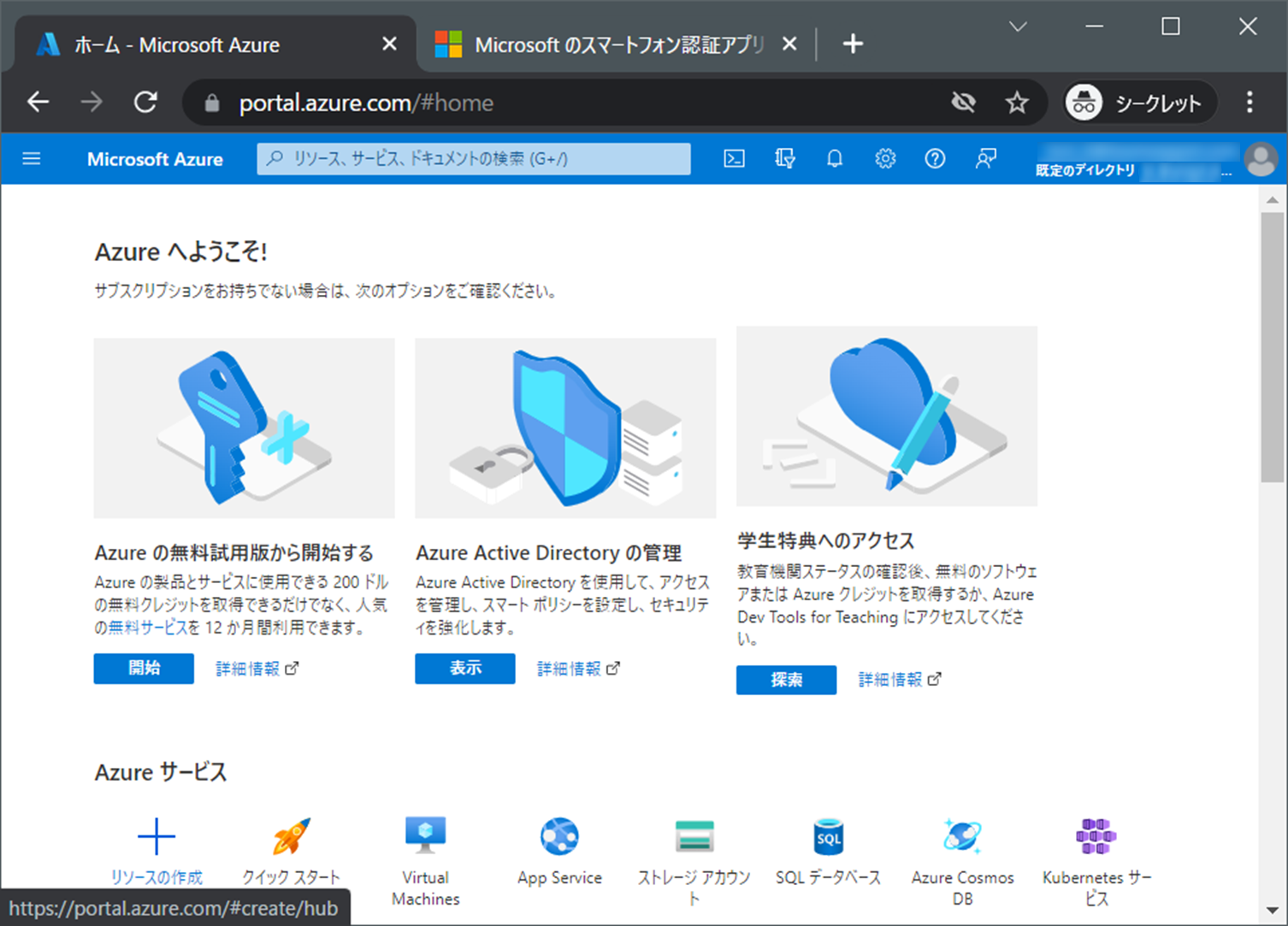Open the App Service icon
Image resolution: width=1288 pixels, height=926 pixels.
point(559,836)
